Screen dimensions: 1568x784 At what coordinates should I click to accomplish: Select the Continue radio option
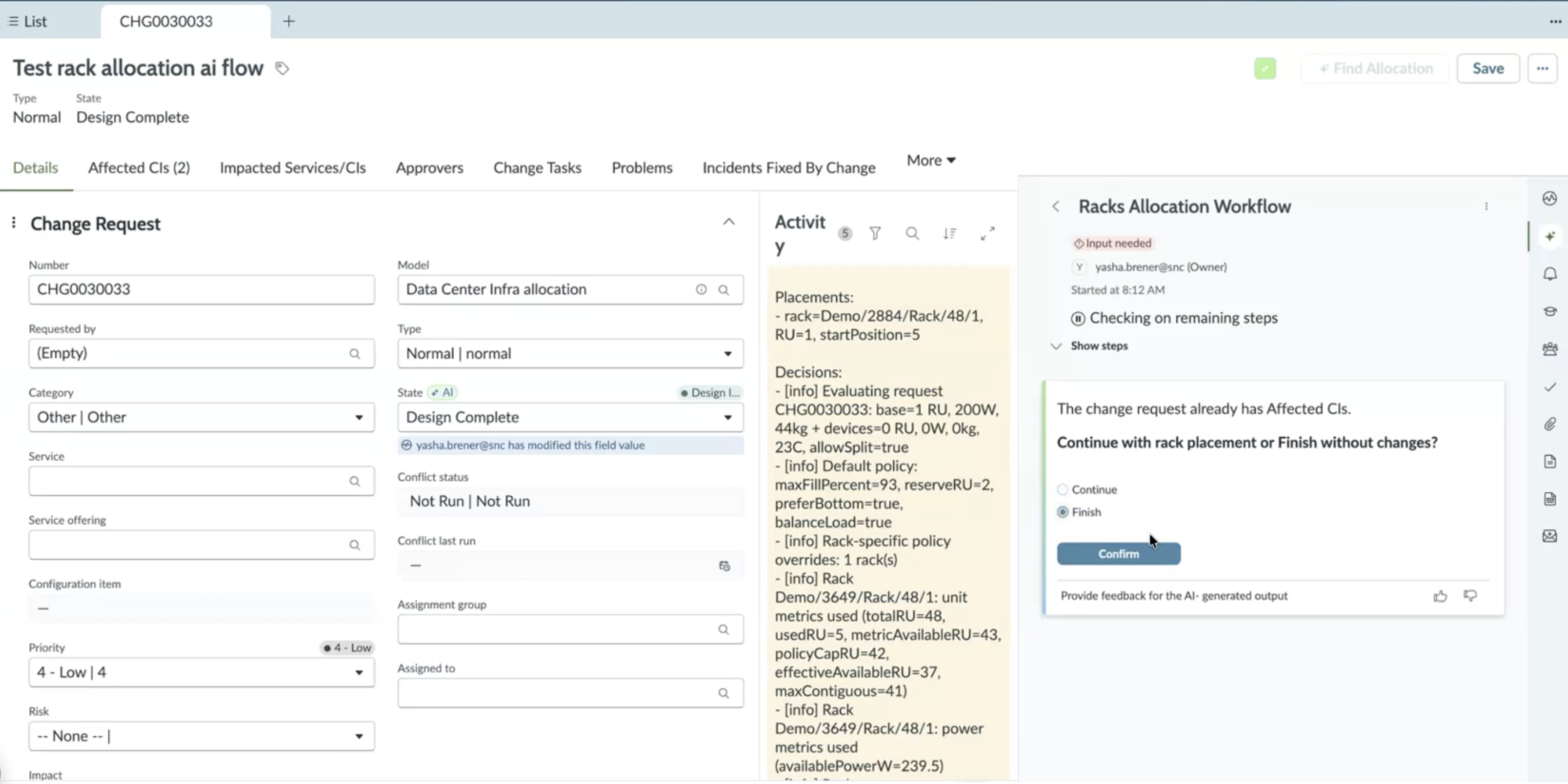pos(1062,489)
